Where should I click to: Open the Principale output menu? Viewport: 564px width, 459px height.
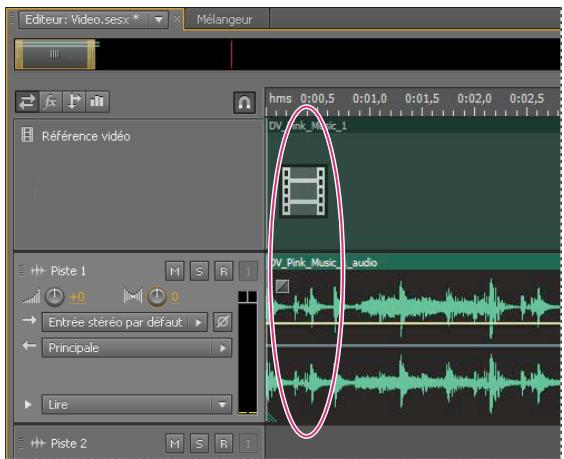(x=137, y=348)
